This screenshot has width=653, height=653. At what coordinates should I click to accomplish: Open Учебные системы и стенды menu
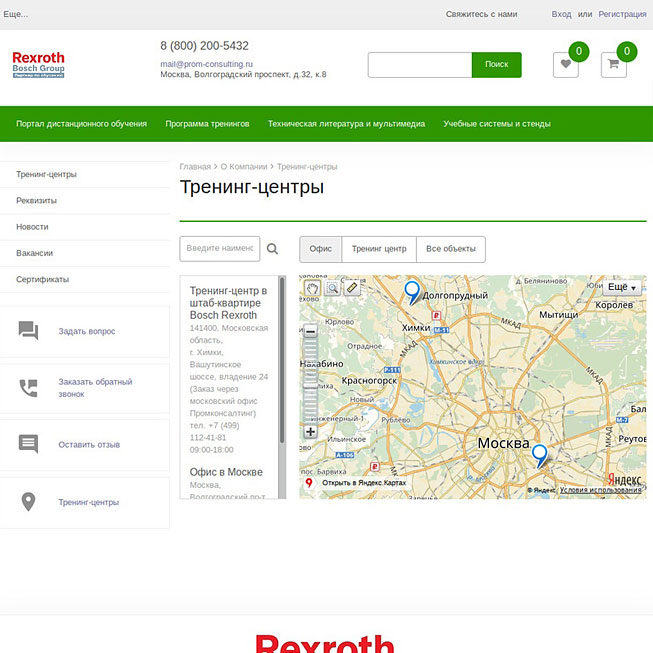497,124
